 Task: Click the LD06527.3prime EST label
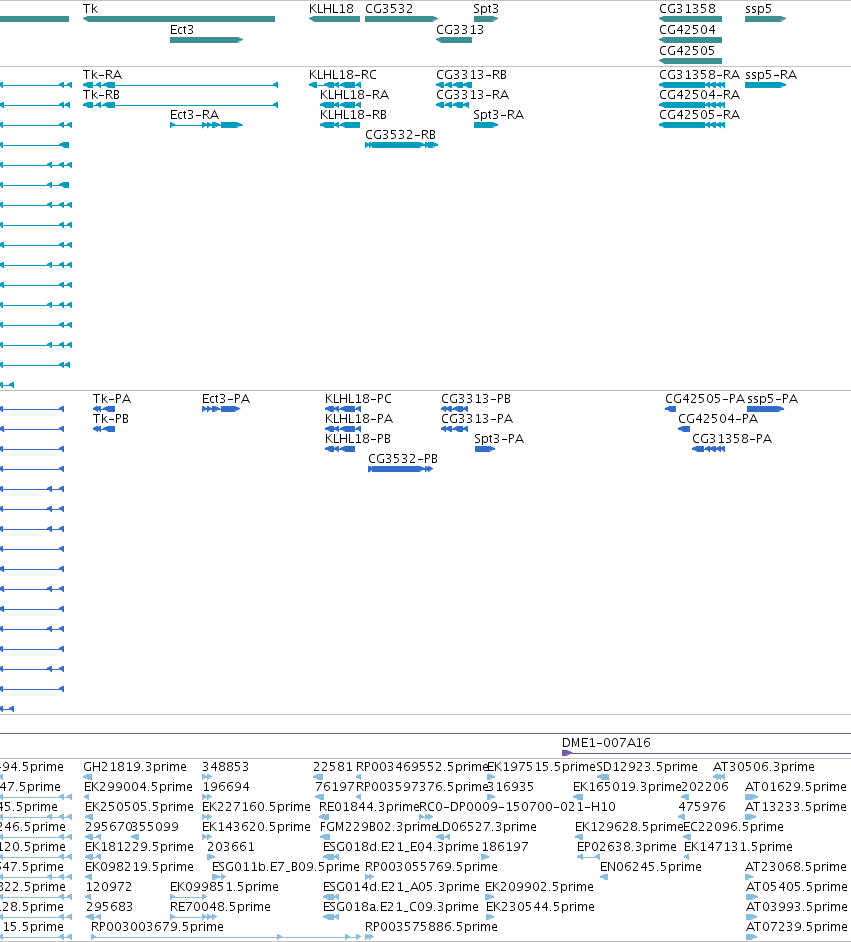[x=486, y=827]
